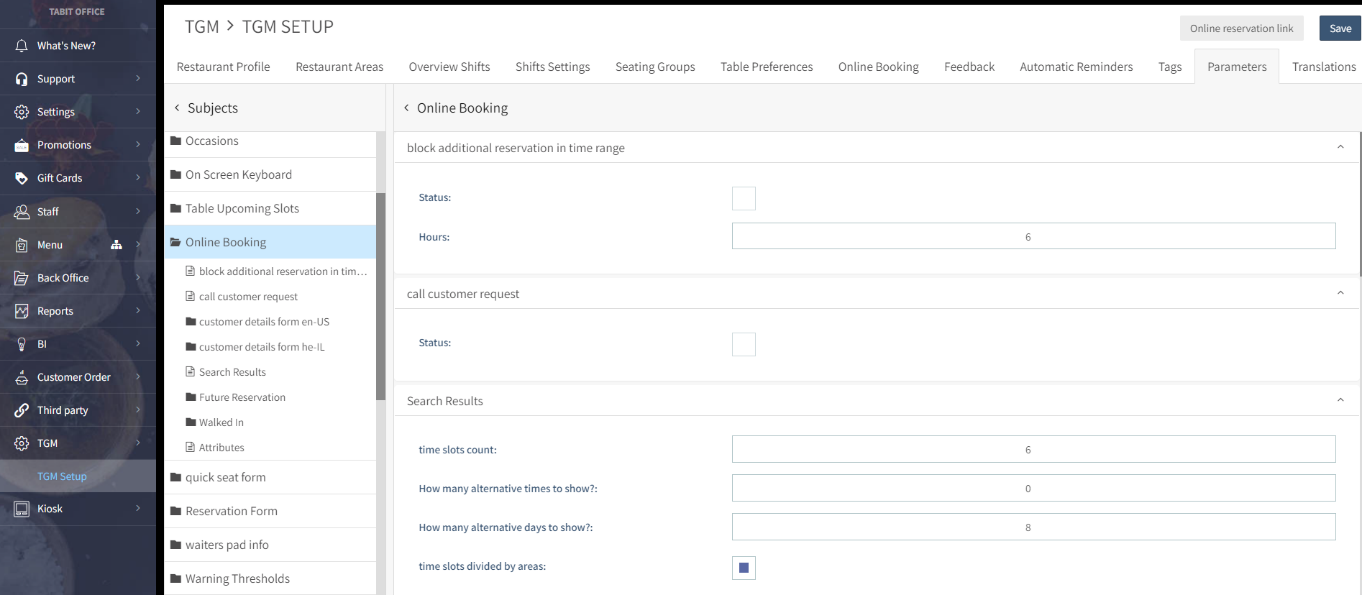Toggle call customer request Status checkbox

tap(743, 344)
